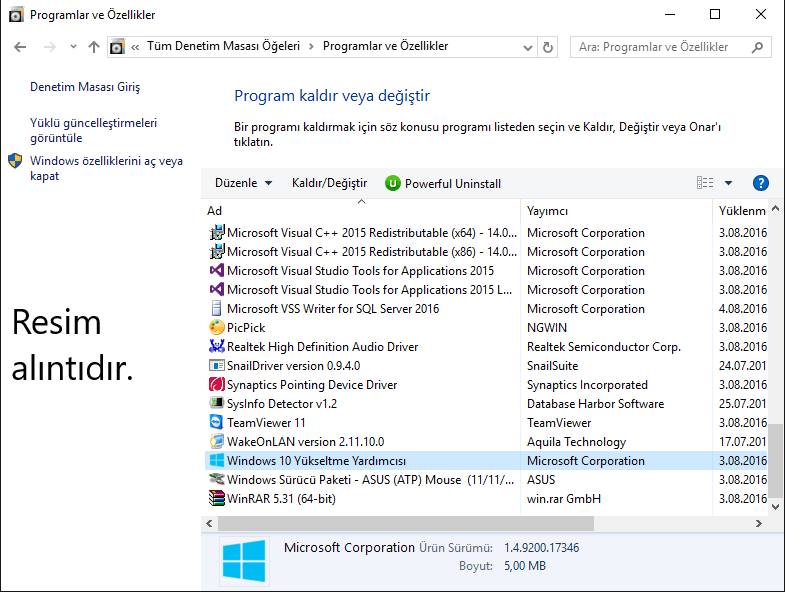Image resolution: width=785 pixels, height=592 pixels.
Task: Click the vertical scrollbar thumb
Action: click(x=775, y=460)
